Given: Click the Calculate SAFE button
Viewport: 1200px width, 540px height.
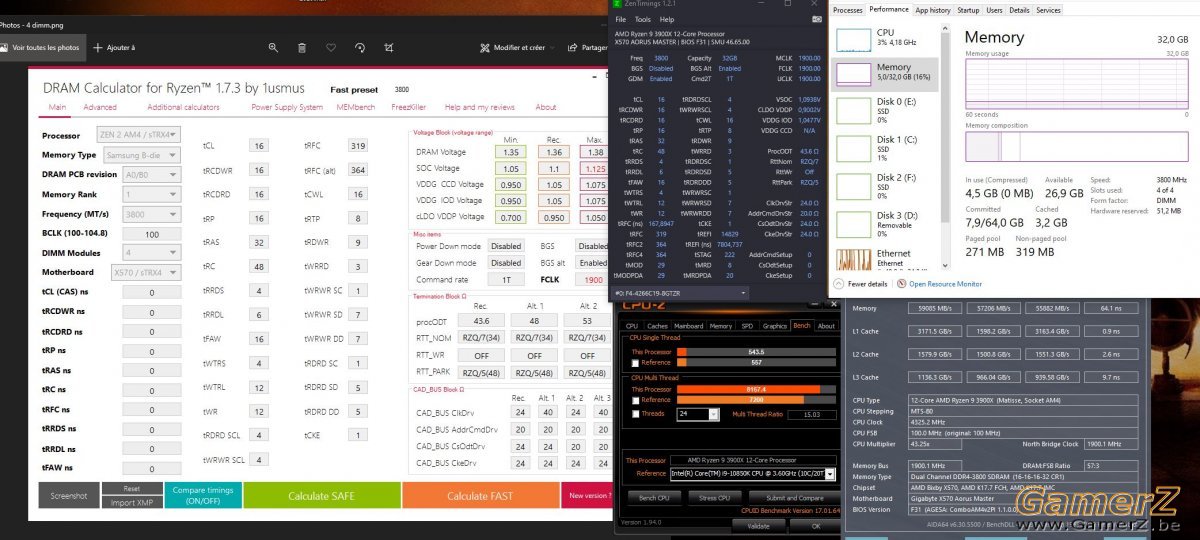Looking at the screenshot, I should pyautogui.click(x=322, y=495).
